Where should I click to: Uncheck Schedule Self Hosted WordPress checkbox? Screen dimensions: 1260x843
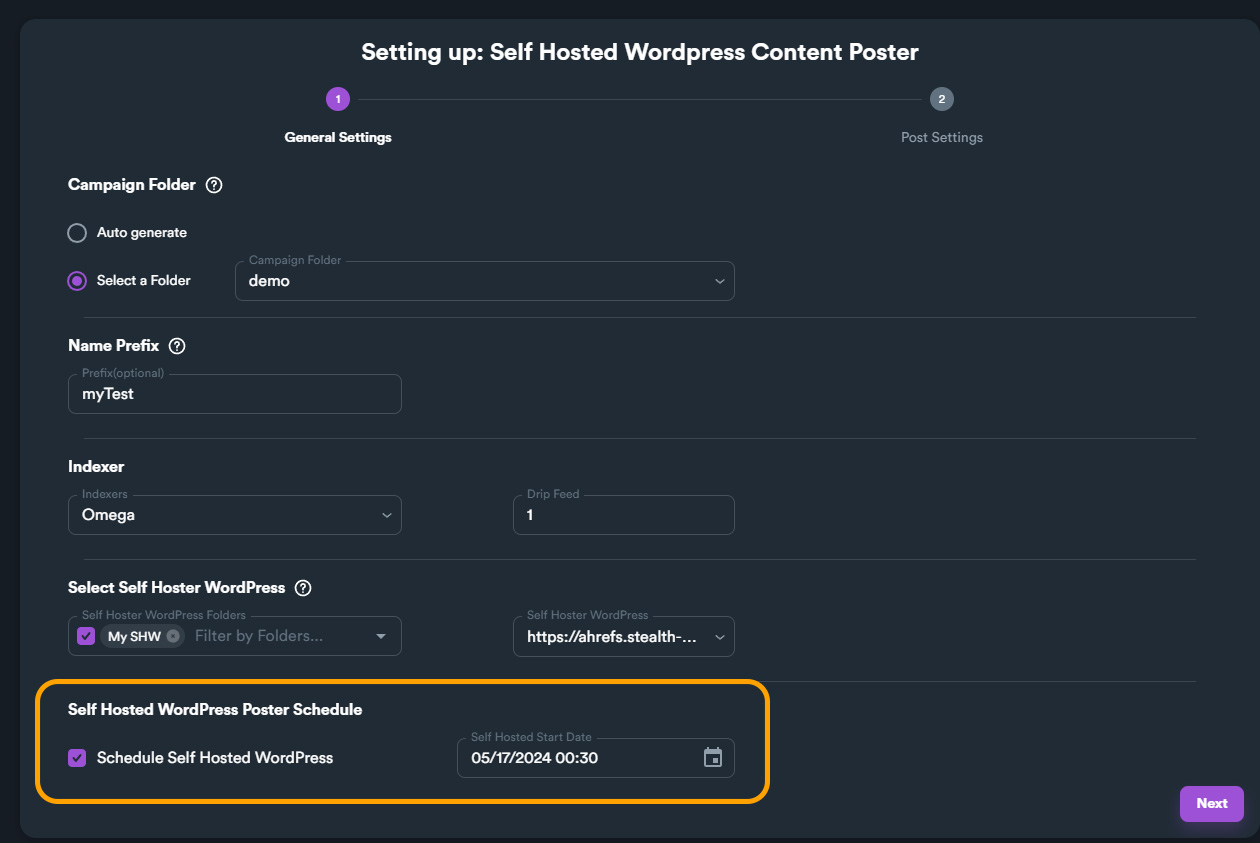77,758
